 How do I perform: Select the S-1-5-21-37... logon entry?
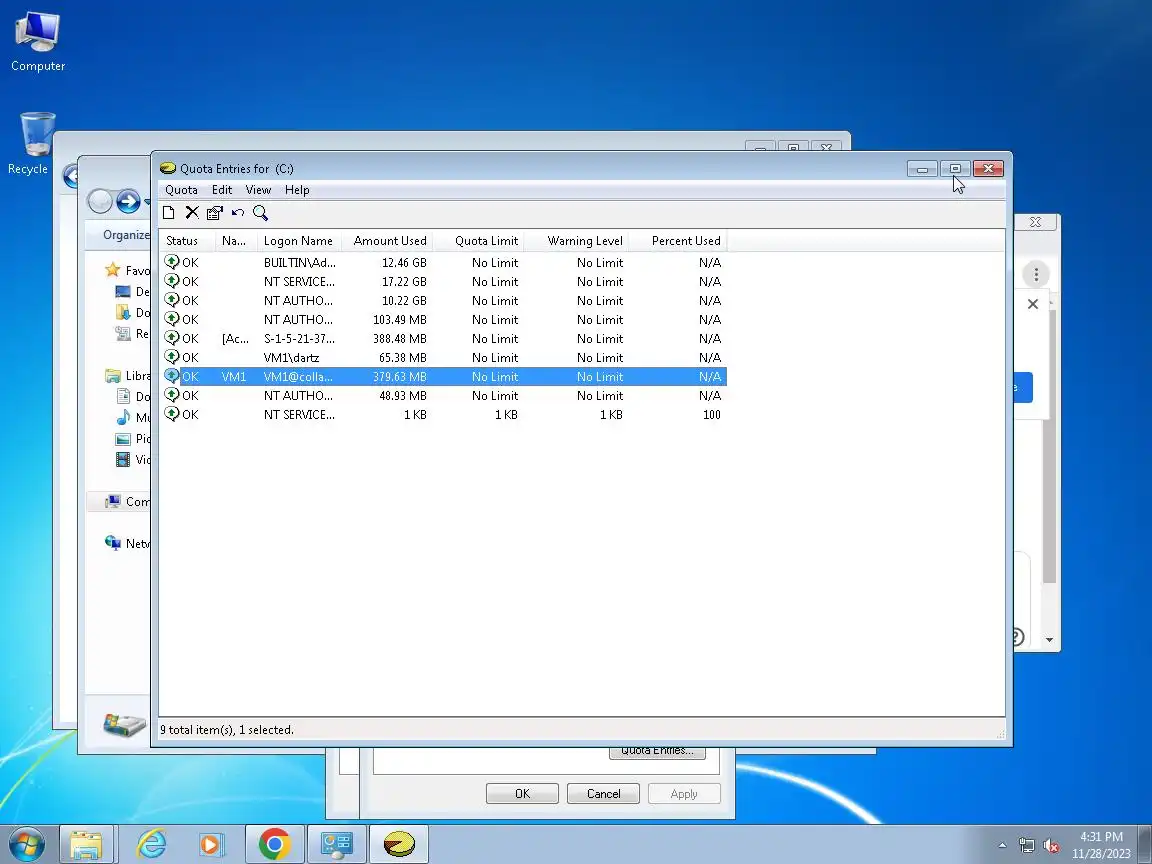[299, 339]
